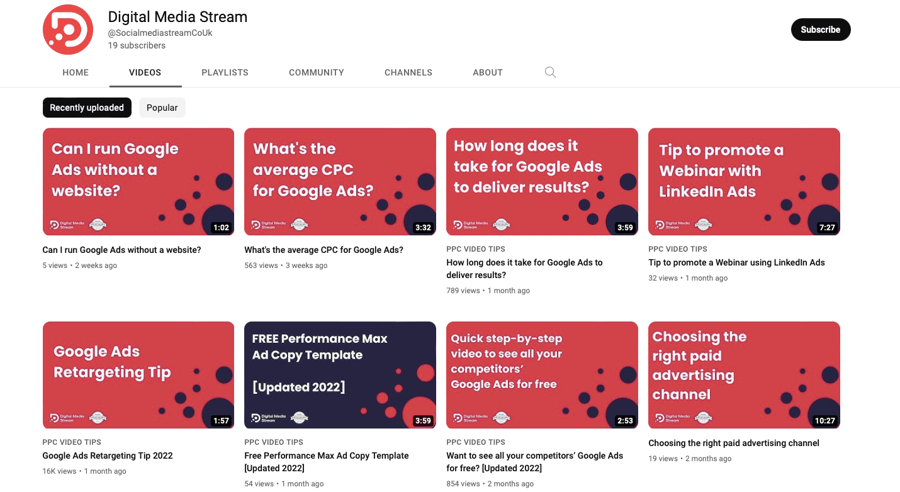Open the 'Webinar with LinkedIn Ads' thumbnail
900x492 pixels.
(x=744, y=181)
